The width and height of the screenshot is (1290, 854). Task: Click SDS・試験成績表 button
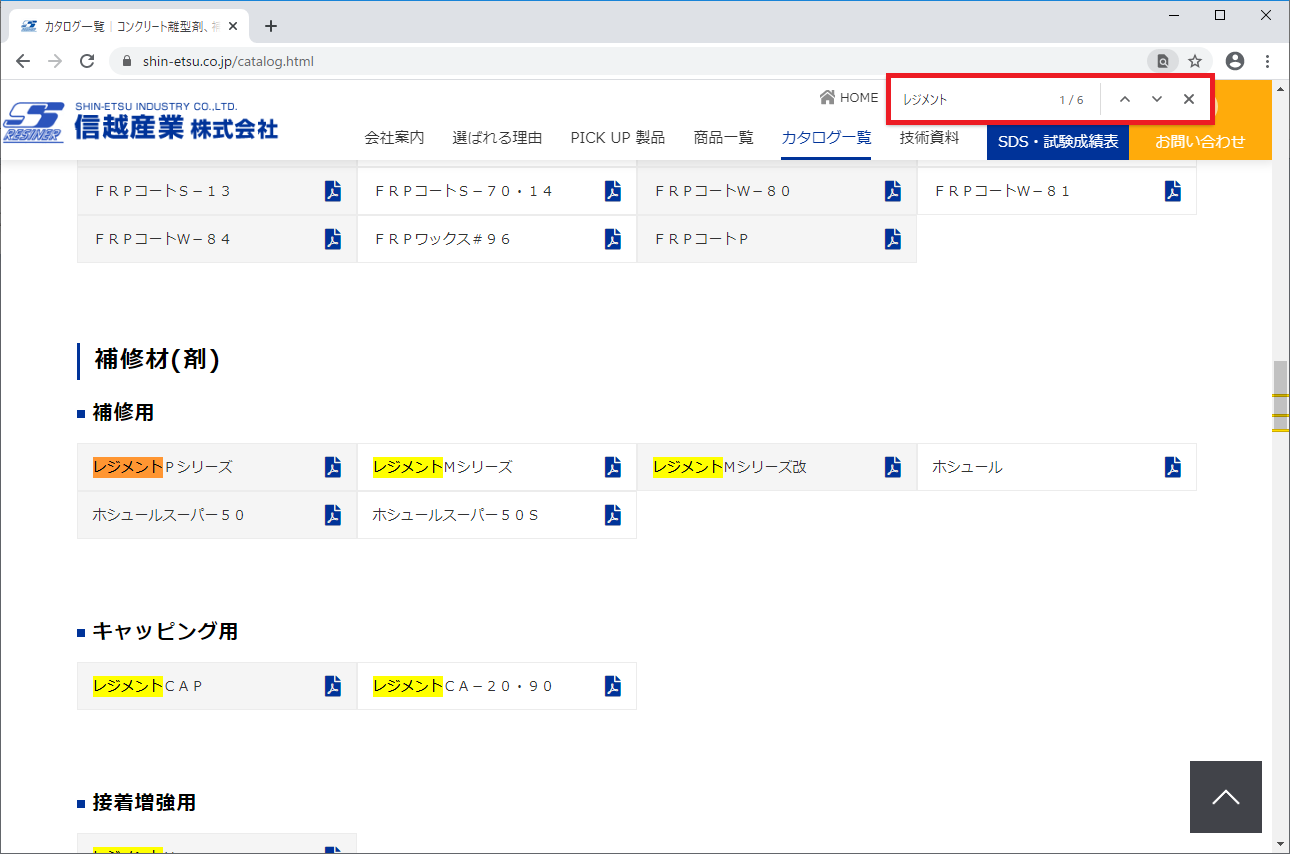[x=1058, y=141]
